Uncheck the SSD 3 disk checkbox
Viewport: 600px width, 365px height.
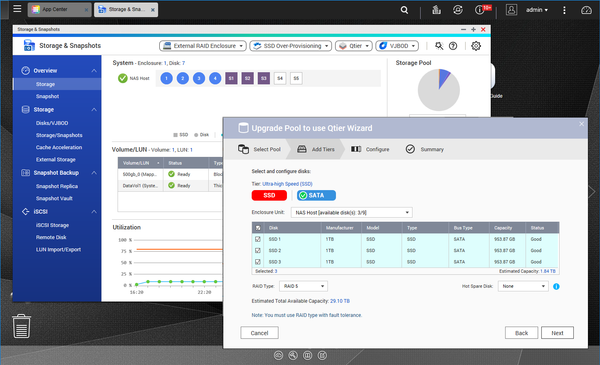tap(258, 262)
